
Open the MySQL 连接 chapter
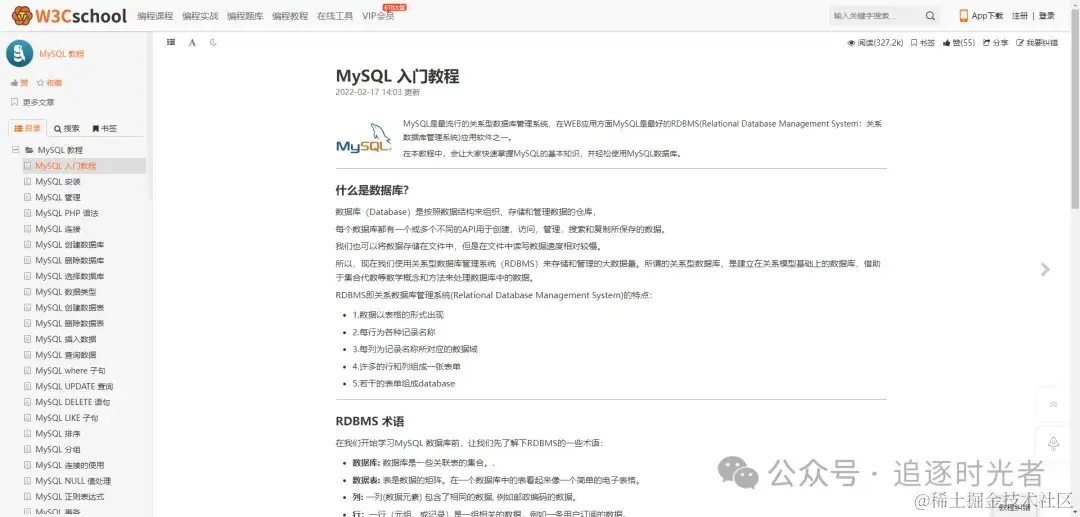point(58,229)
